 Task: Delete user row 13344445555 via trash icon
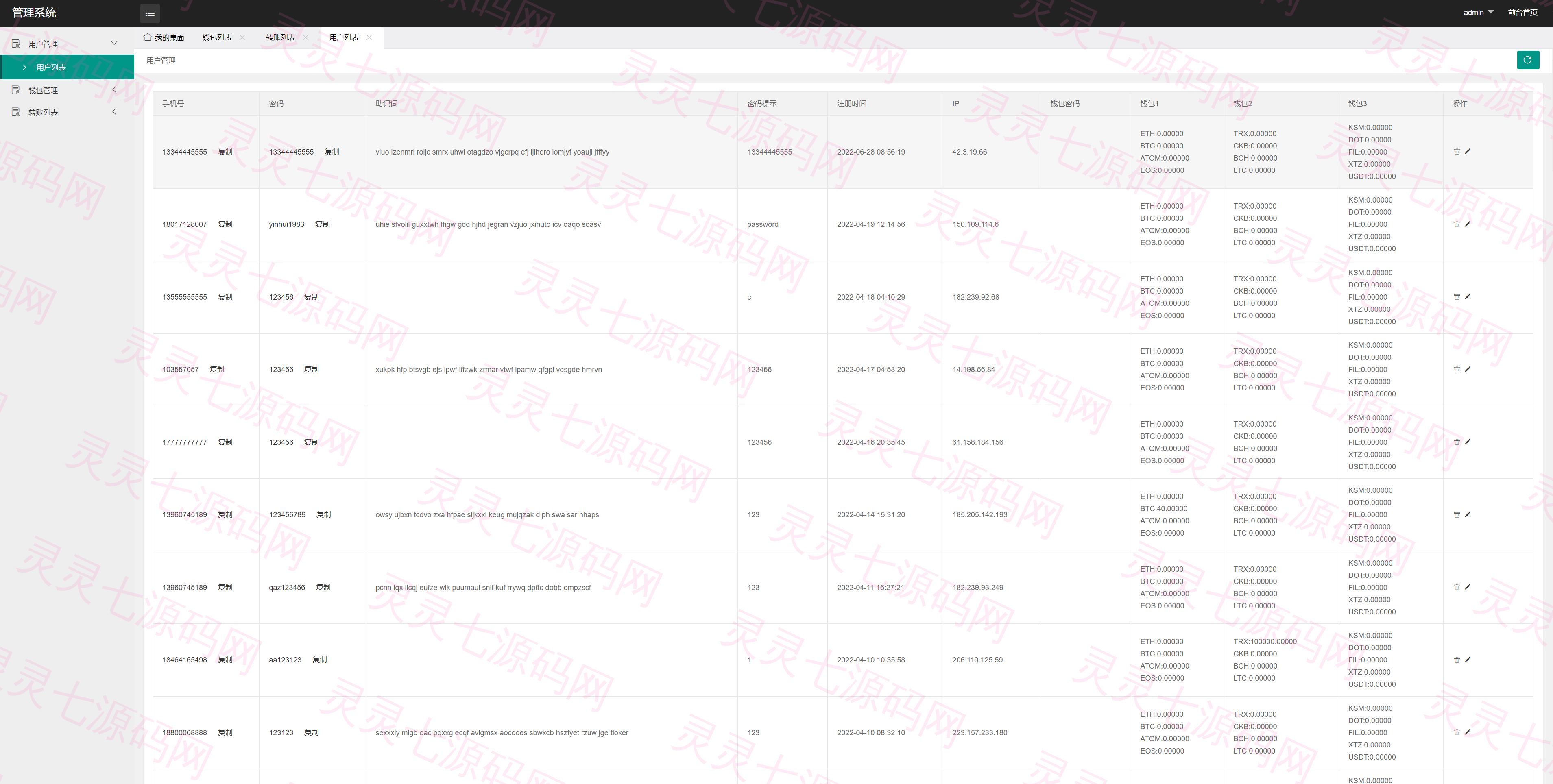pos(1457,151)
